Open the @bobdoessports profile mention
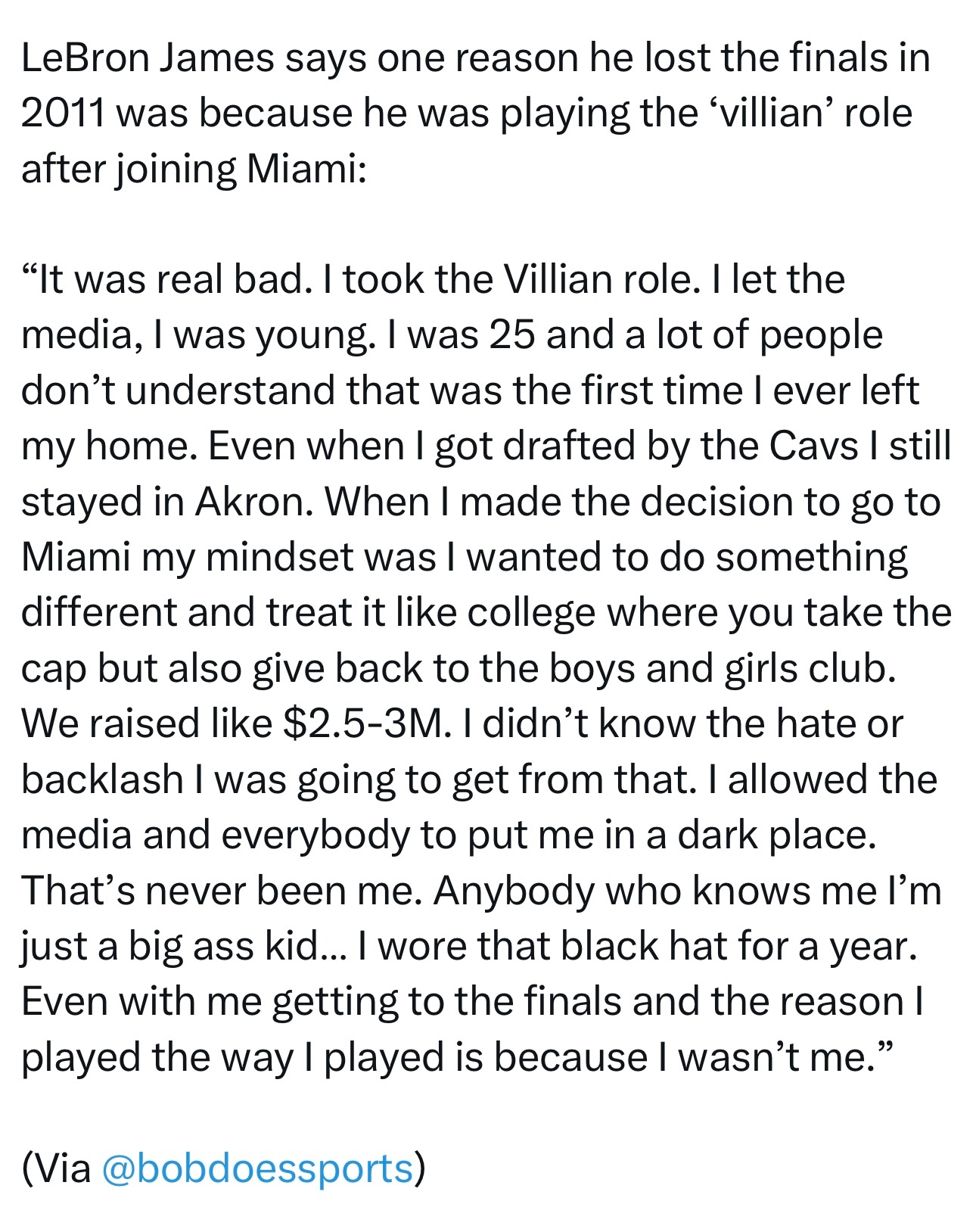 click(256, 1168)
